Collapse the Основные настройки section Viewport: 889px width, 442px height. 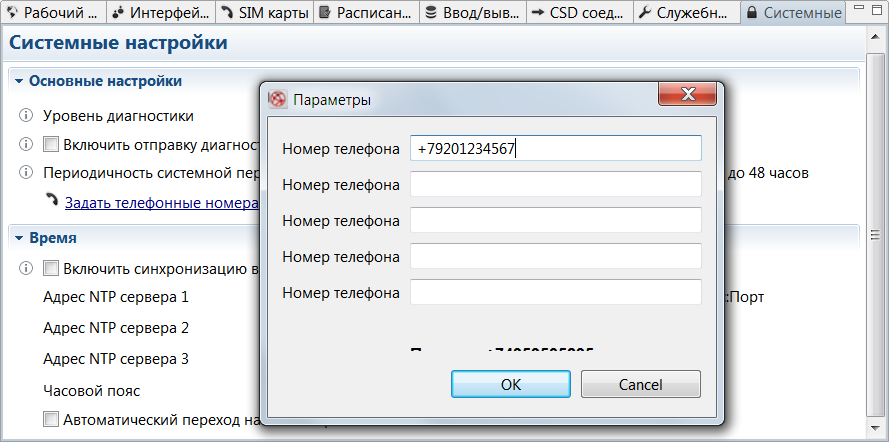[x=20, y=82]
